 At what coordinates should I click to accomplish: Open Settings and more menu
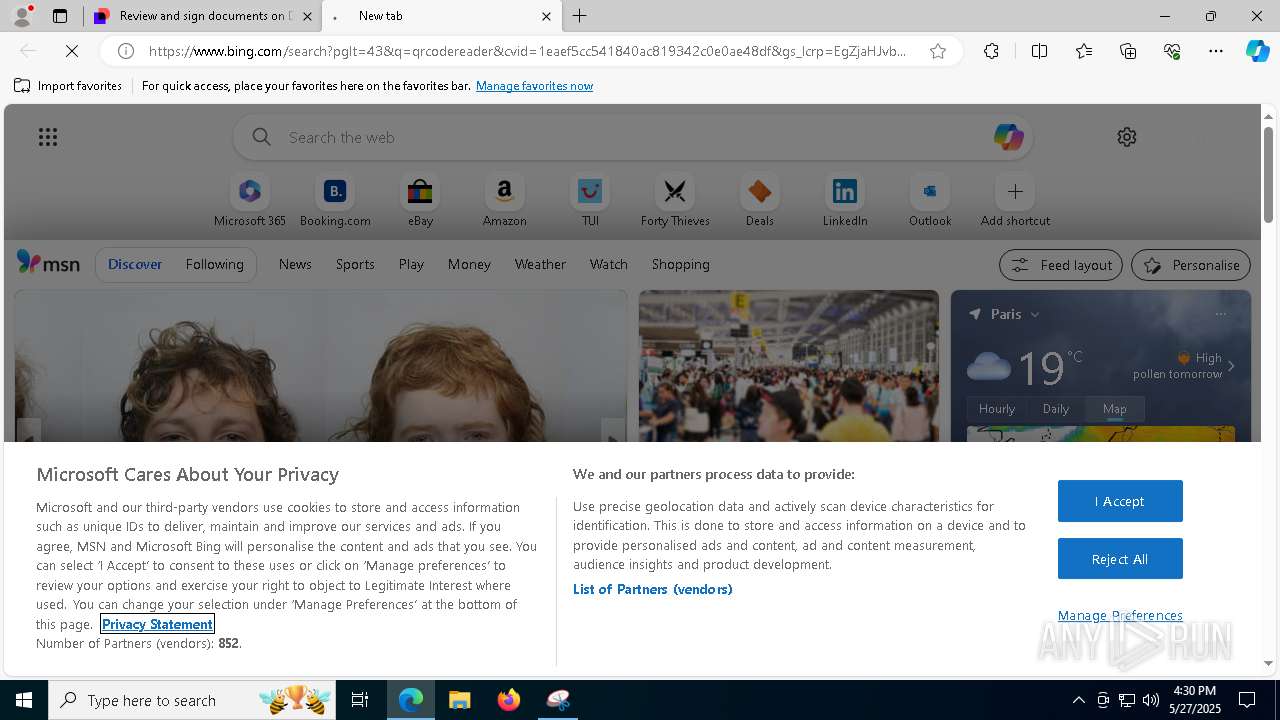click(x=1216, y=51)
